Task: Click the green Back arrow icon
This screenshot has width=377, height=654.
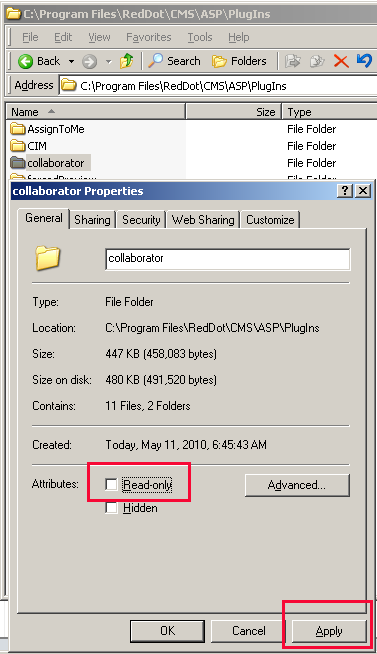Action: pos(25,61)
